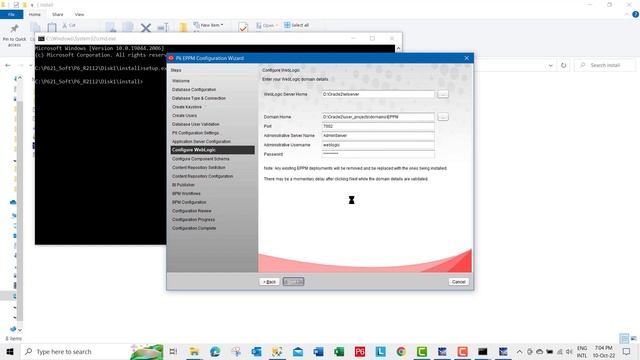
Task: Open the New item dropdown in Explorer
Action: (209, 25)
